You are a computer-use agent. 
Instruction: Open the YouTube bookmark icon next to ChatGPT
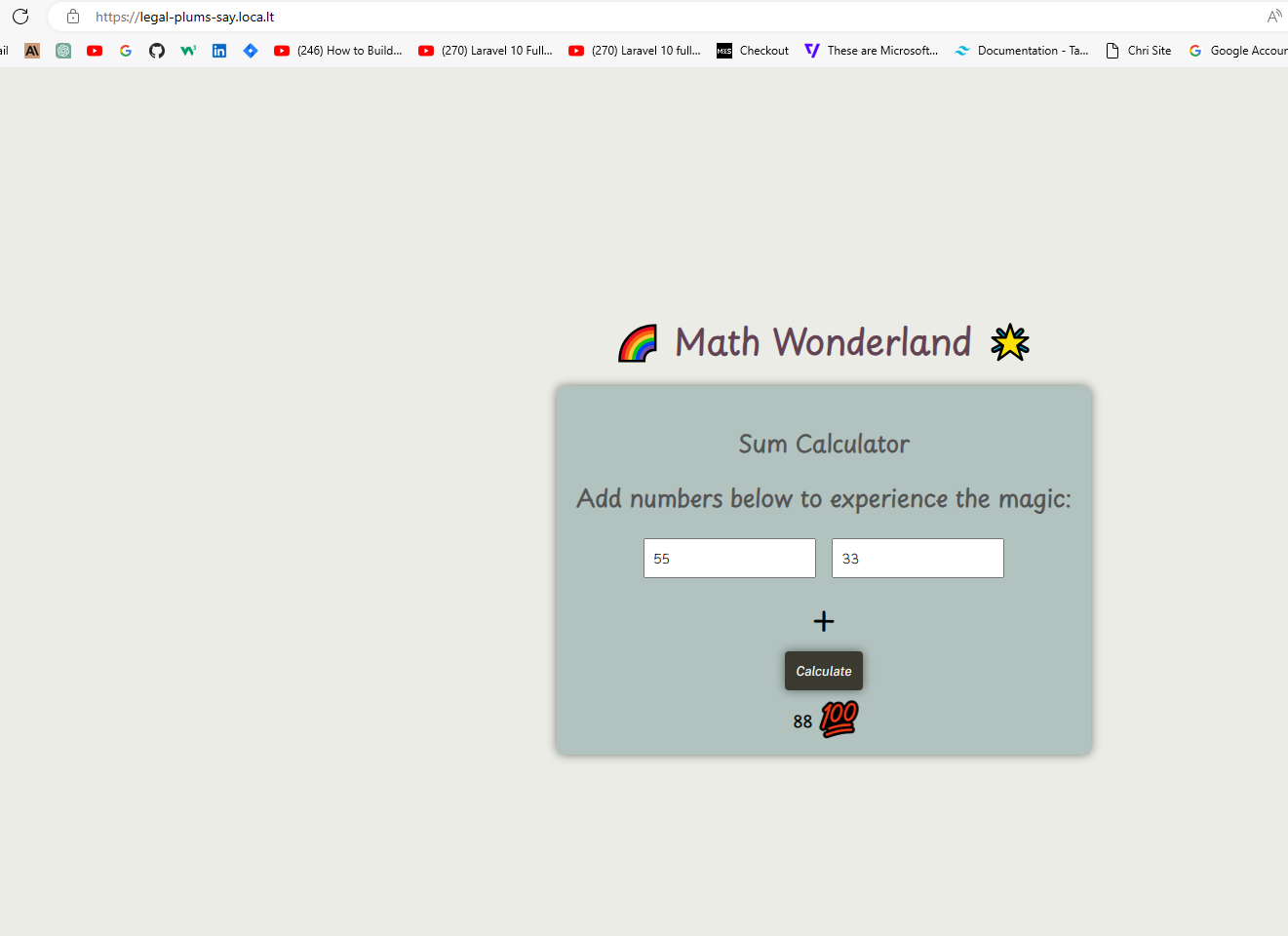coord(95,51)
